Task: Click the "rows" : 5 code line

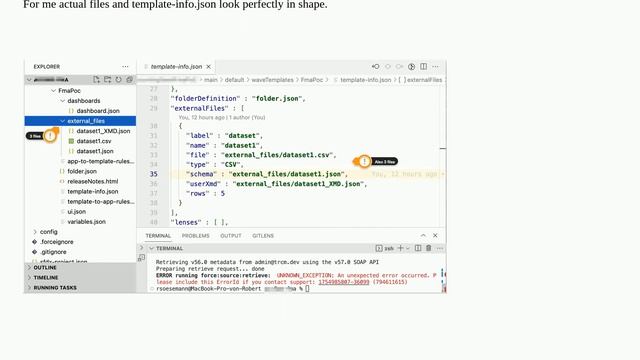Action: point(205,193)
